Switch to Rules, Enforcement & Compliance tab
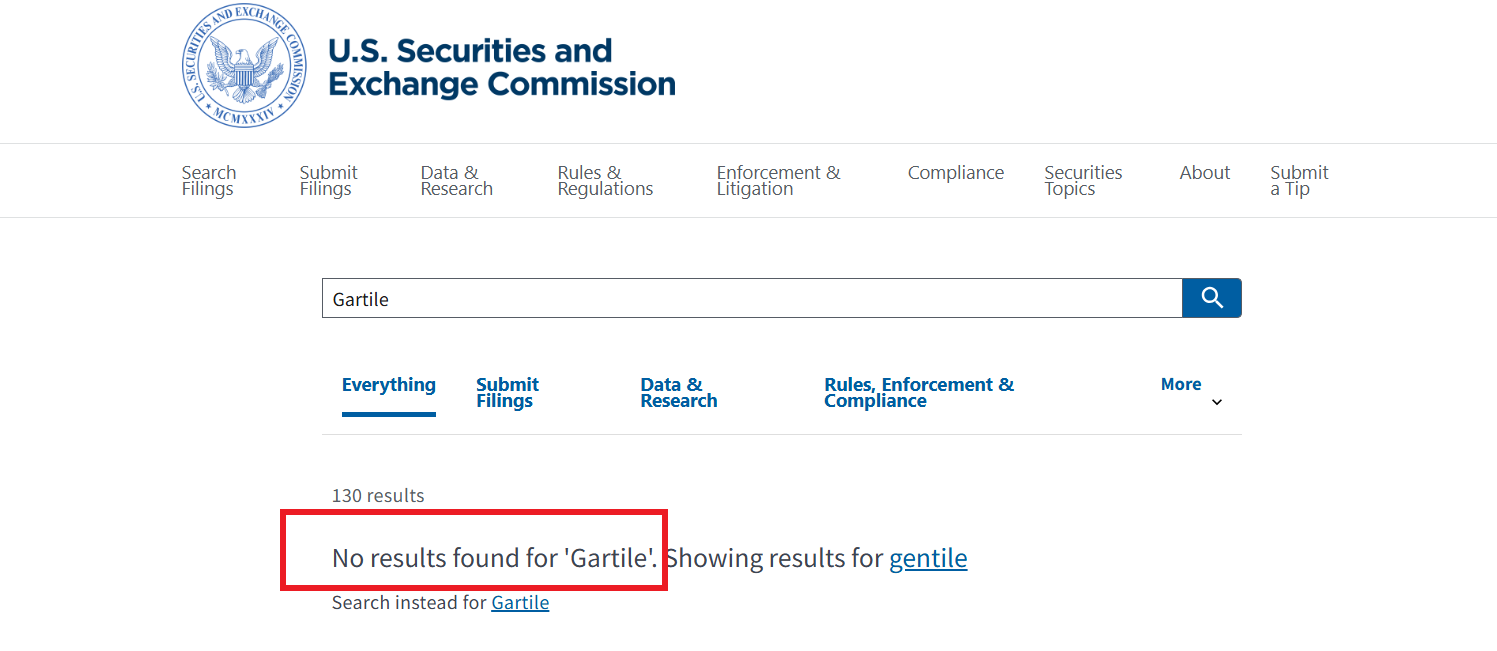Image resolution: width=1497 pixels, height=651 pixels. tap(918, 393)
